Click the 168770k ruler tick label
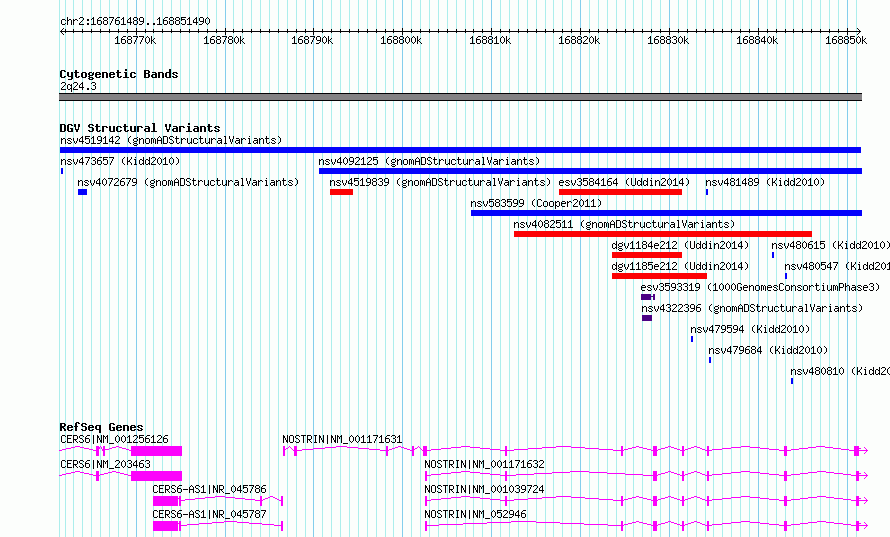This screenshot has height=537, width=890. point(135,40)
